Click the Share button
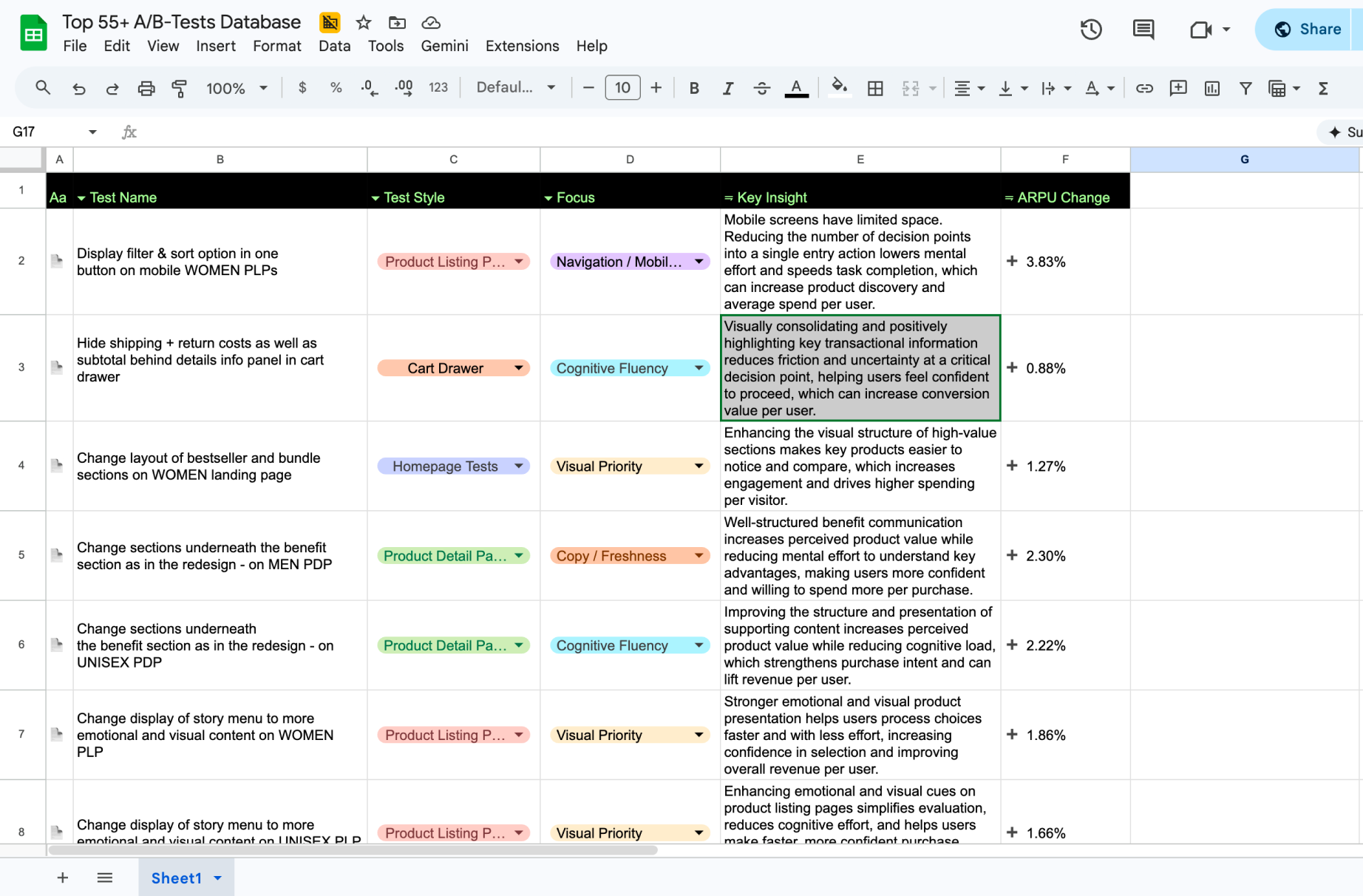 point(1308,30)
